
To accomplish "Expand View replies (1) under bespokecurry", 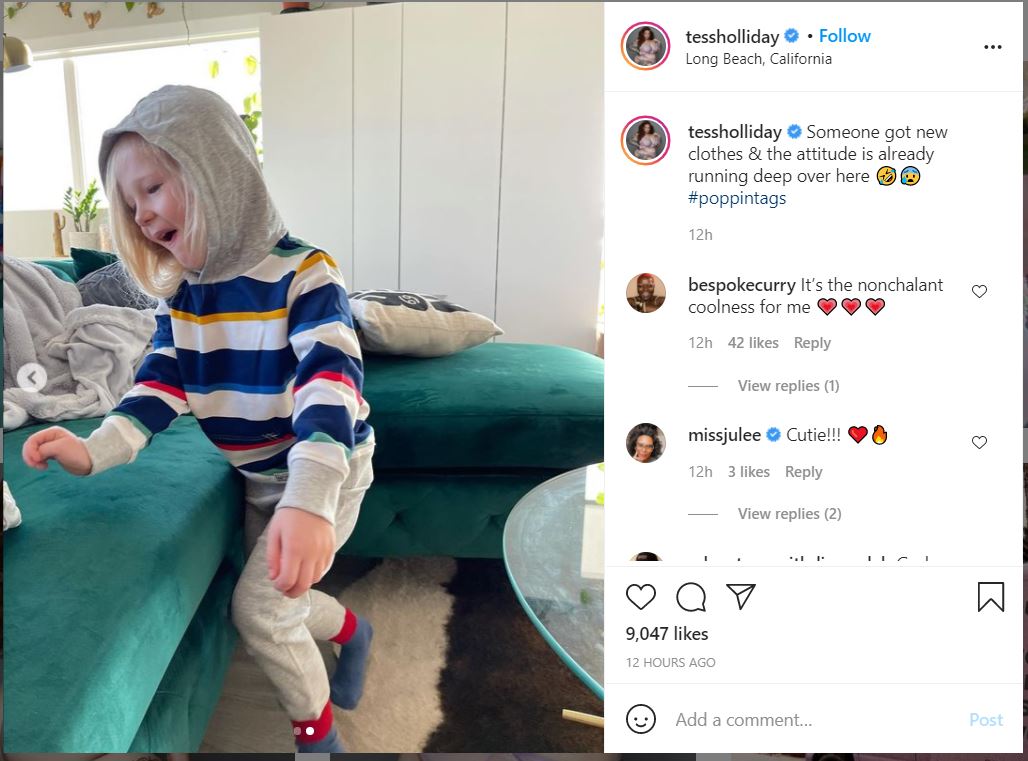I will coord(788,385).
